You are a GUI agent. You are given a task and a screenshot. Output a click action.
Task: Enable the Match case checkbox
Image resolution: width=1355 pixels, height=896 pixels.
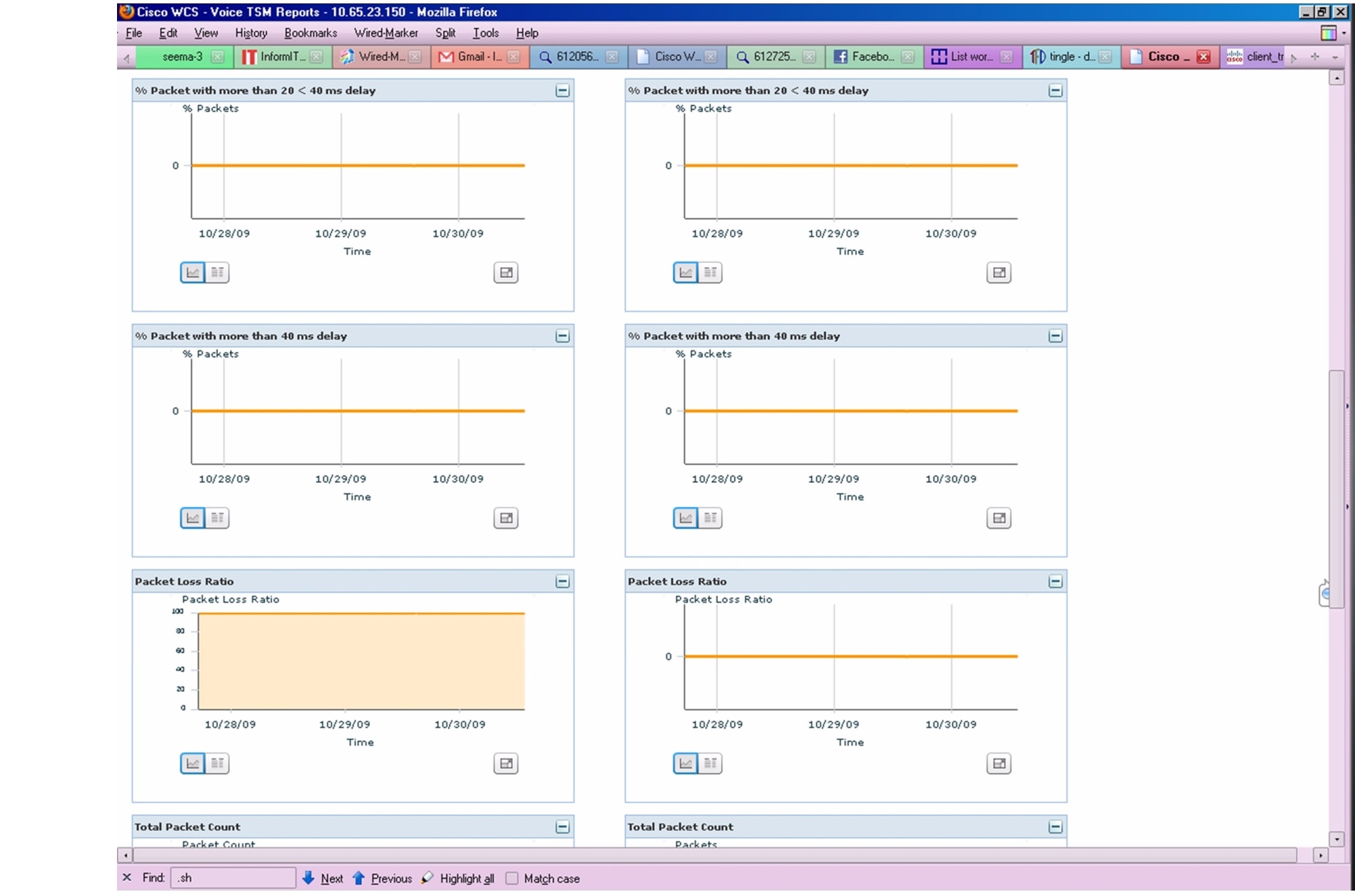511,878
